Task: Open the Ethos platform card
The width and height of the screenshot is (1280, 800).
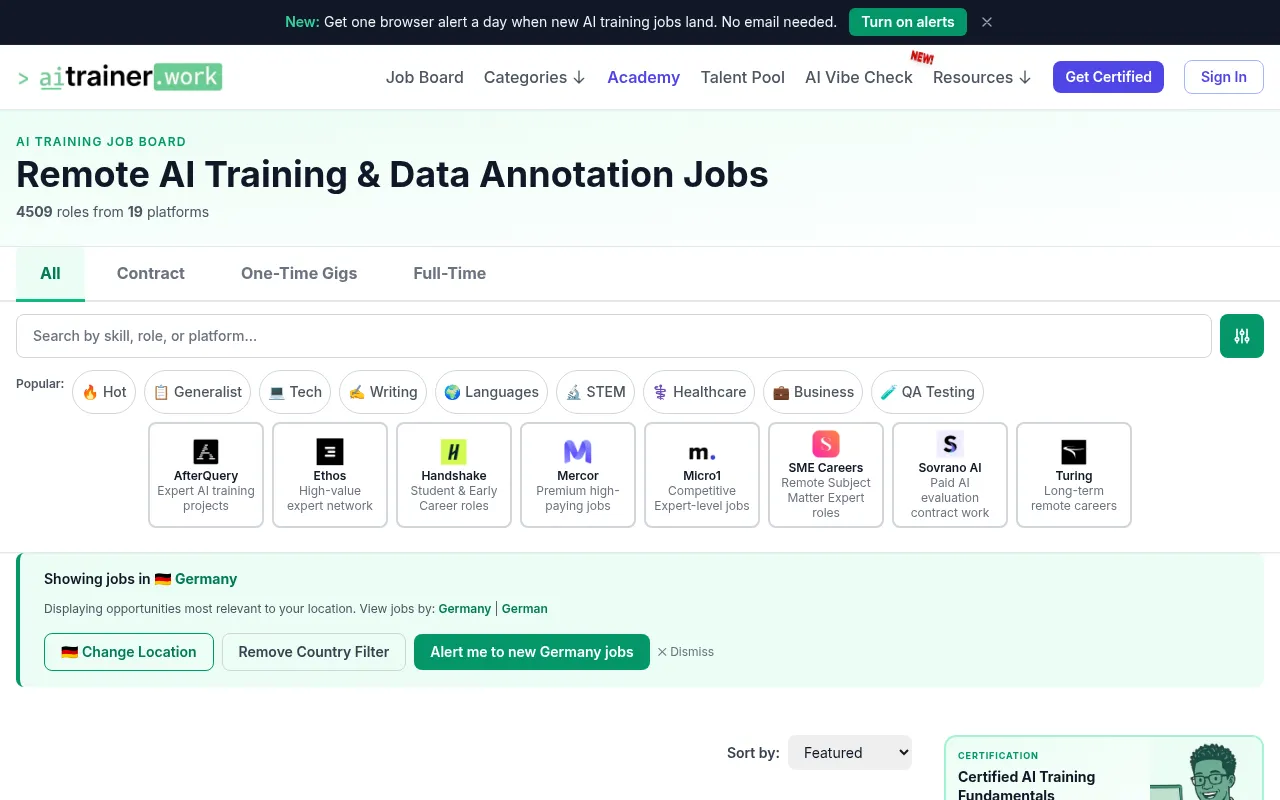Action: 330,475
